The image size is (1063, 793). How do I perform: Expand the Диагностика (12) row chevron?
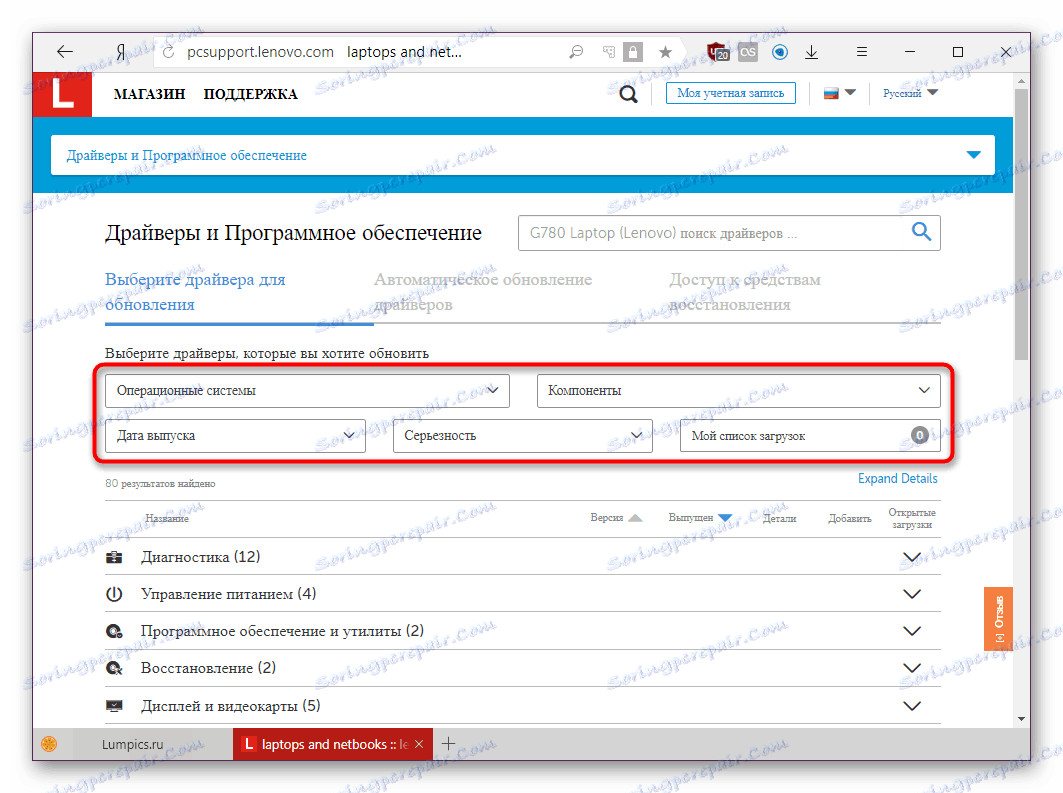(x=912, y=557)
